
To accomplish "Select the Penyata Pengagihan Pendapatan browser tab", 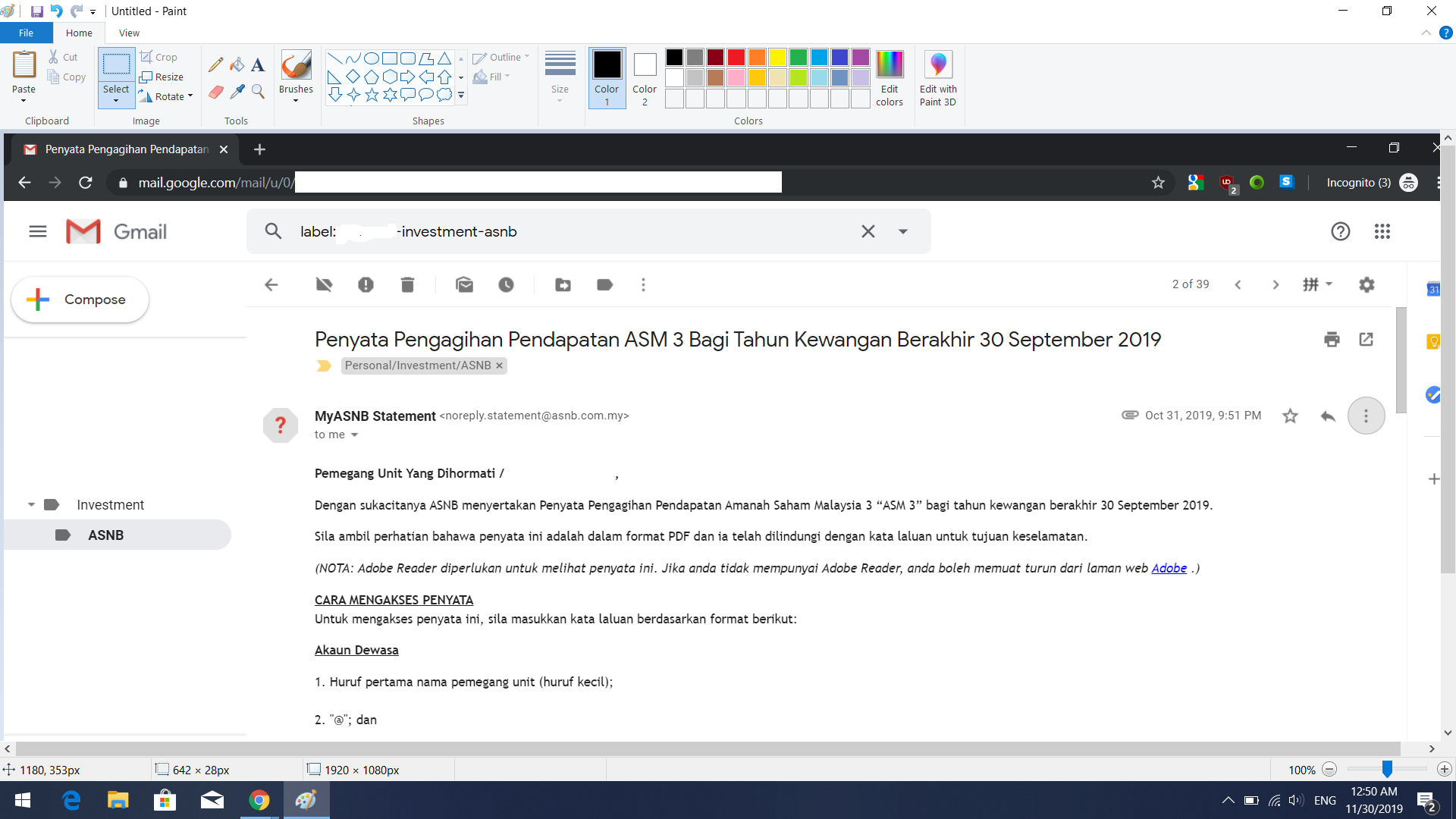I will tap(126, 149).
